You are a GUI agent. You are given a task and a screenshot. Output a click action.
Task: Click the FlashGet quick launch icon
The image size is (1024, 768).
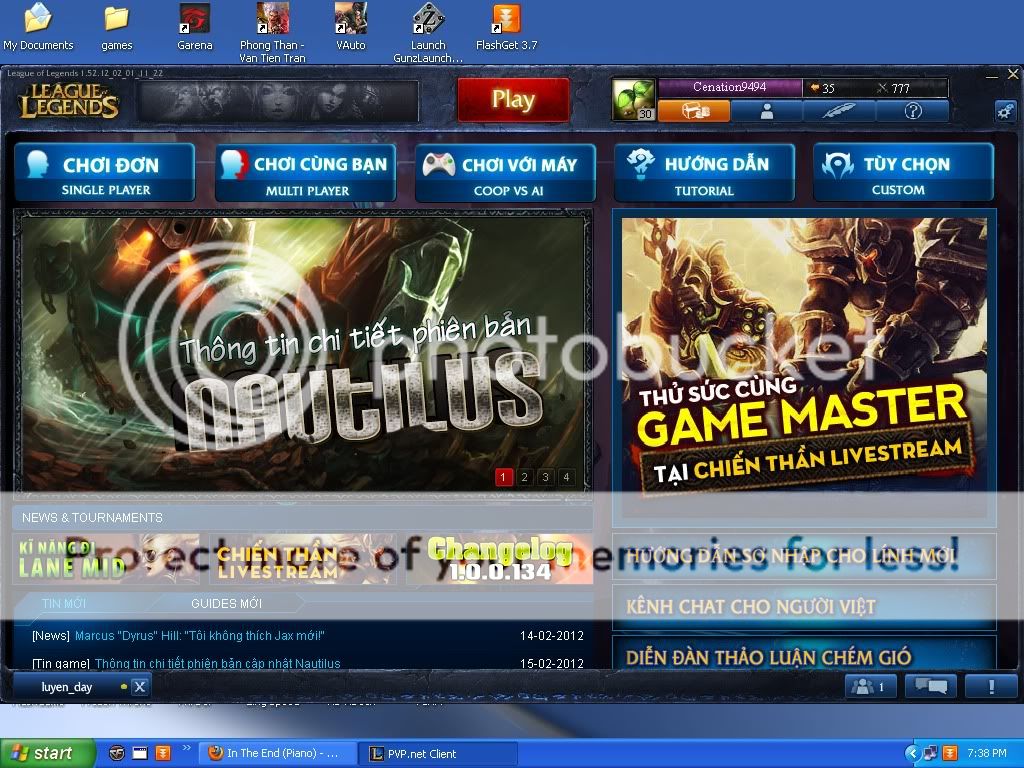(163, 753)
